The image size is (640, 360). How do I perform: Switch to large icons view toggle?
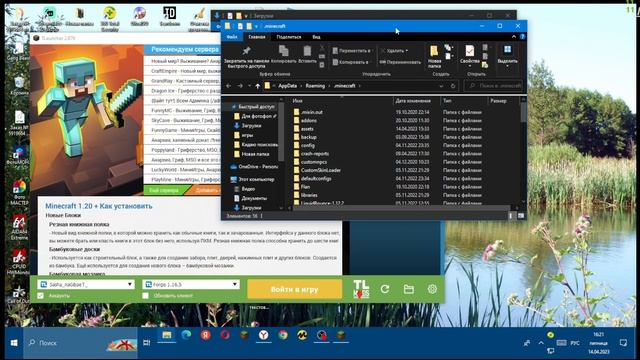click(x=520, y=216)
